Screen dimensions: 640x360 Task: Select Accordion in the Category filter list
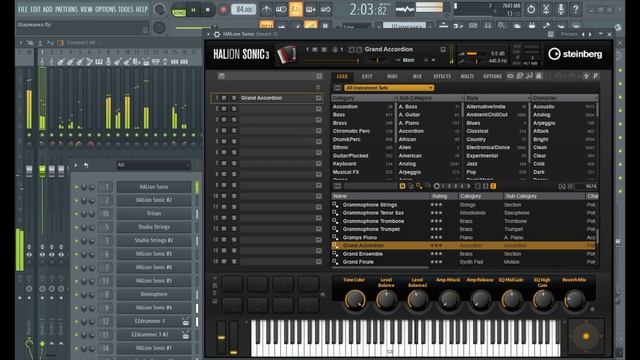coord(345,107)
